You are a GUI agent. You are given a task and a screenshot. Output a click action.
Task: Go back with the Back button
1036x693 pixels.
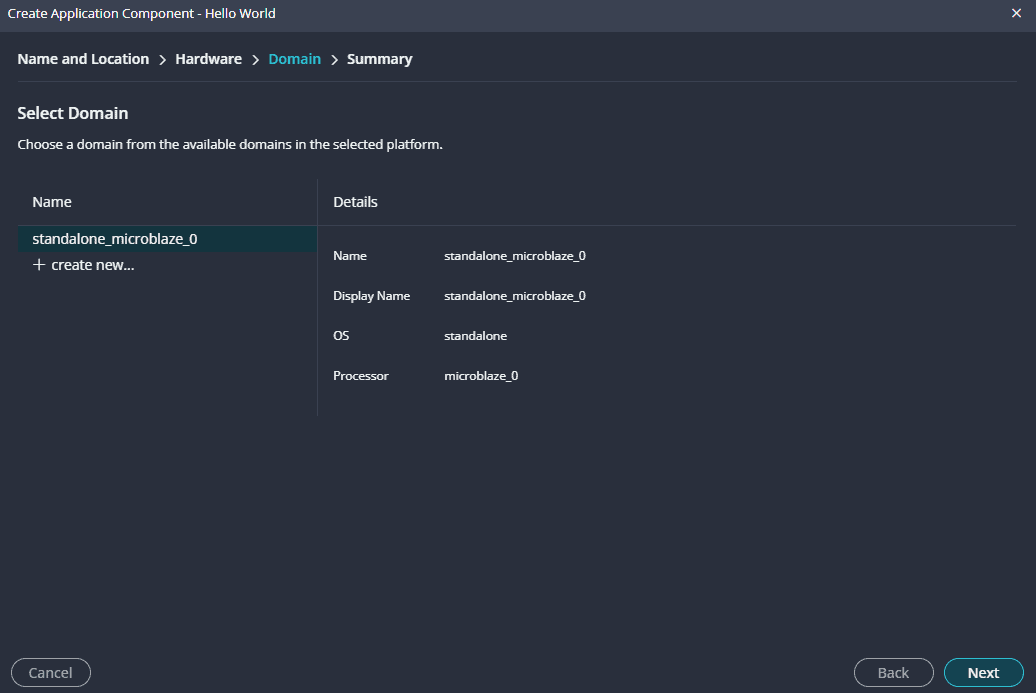point(893,673)
